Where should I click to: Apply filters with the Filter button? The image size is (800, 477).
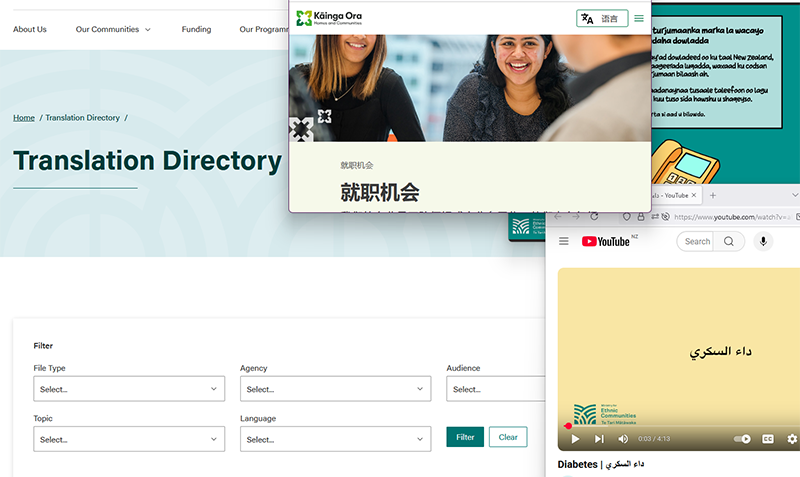465,437
